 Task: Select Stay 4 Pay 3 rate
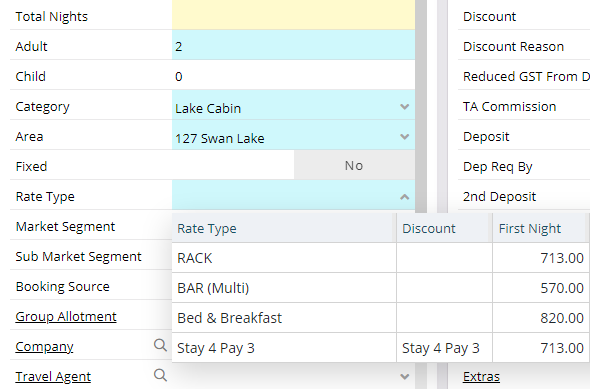pyautogui.click(x=380, y=348)
